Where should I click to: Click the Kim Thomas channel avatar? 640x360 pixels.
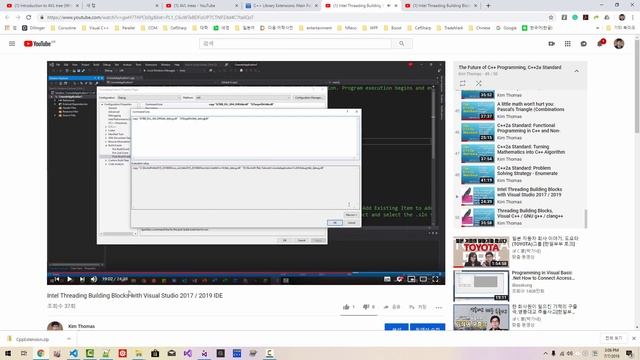click(55, 326)
